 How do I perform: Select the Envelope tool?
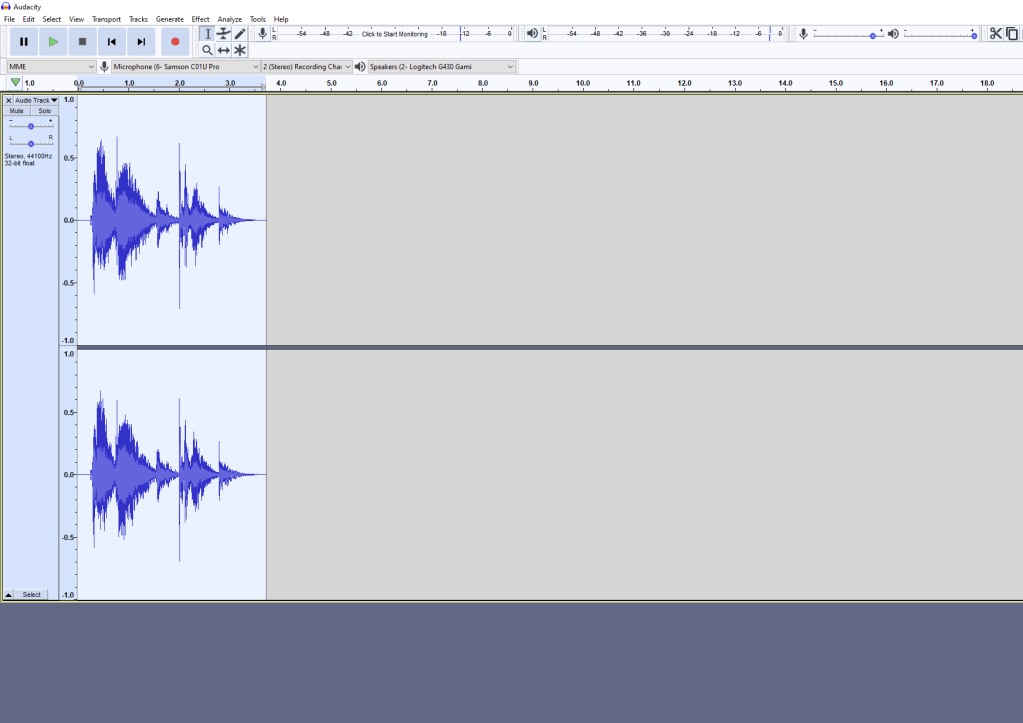click(x=224, y=34)
